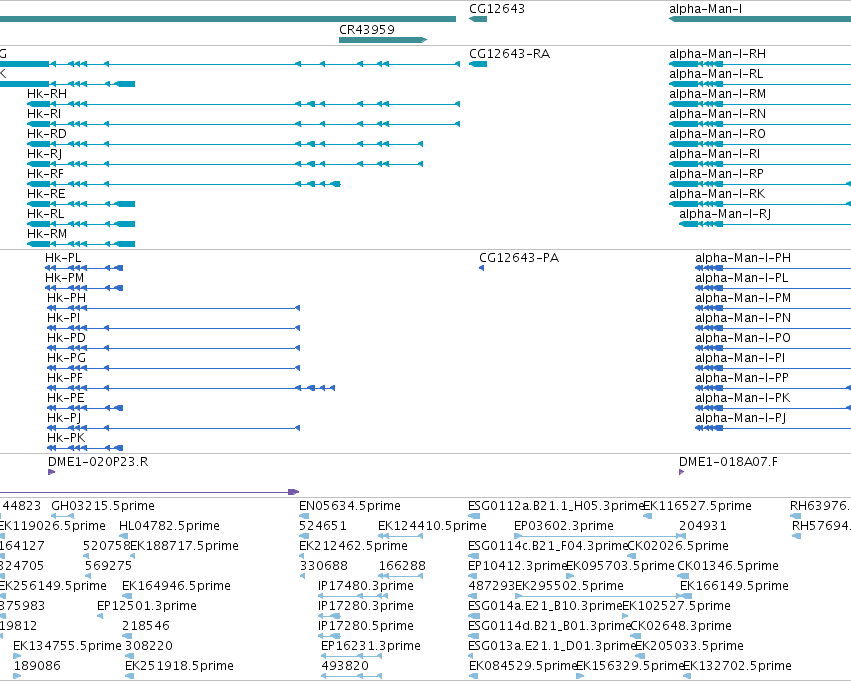The height and width of the screenshot is (681, 851).
Task: Click the alpha-Man-I-RI transcript label
Action: point(714,154)
